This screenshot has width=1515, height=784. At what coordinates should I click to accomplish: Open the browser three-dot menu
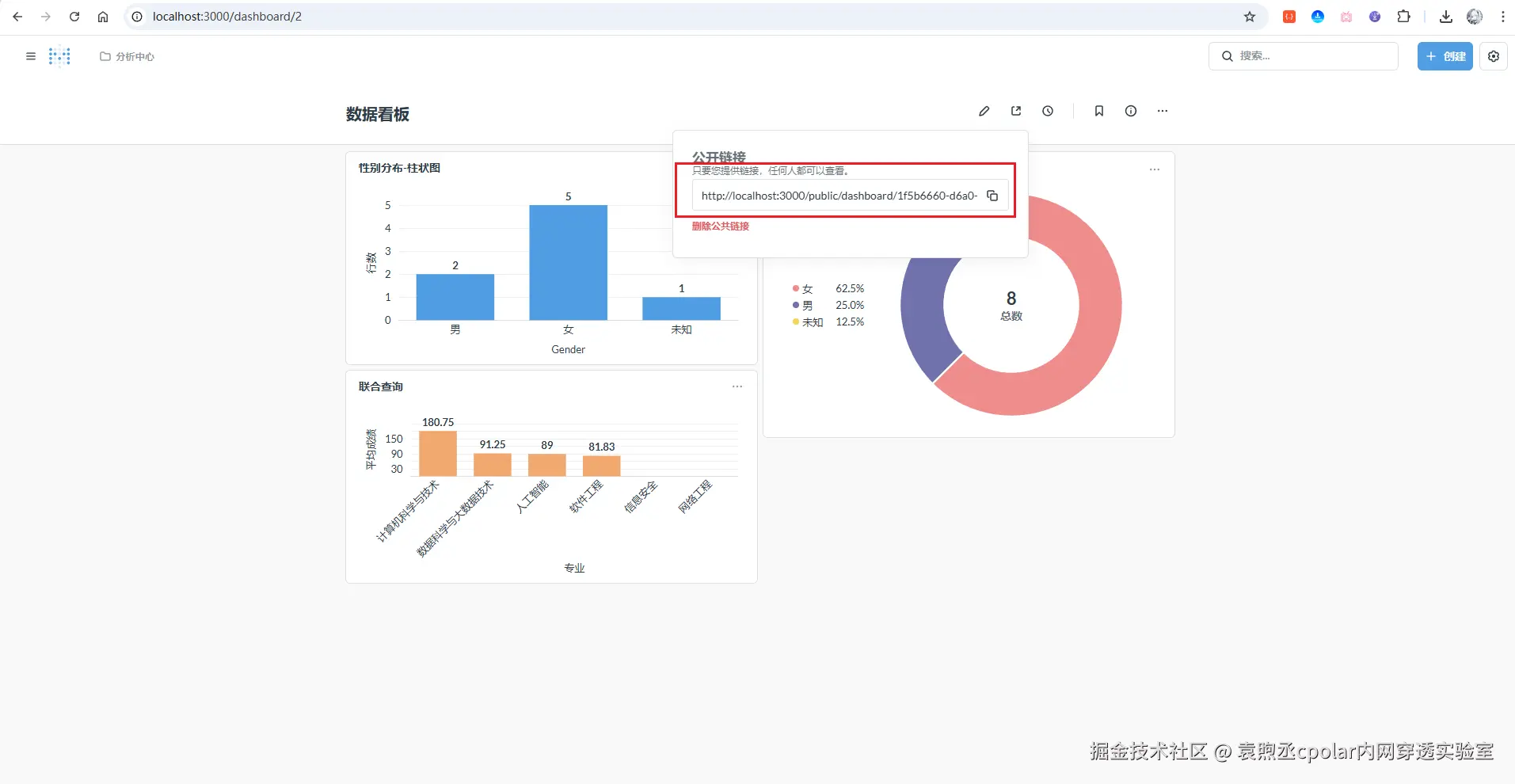coord(1503,17)
